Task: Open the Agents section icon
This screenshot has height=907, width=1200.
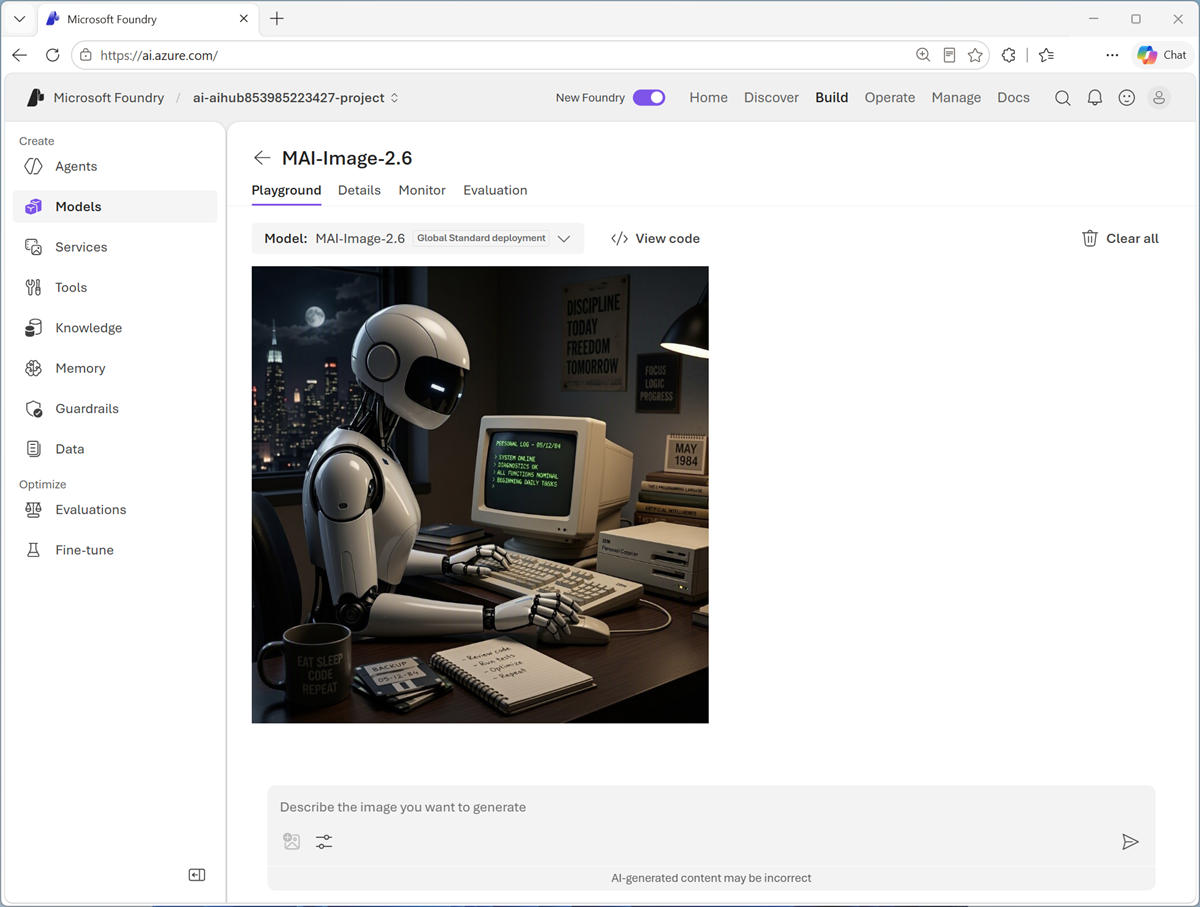Action: tap(33, 166)
